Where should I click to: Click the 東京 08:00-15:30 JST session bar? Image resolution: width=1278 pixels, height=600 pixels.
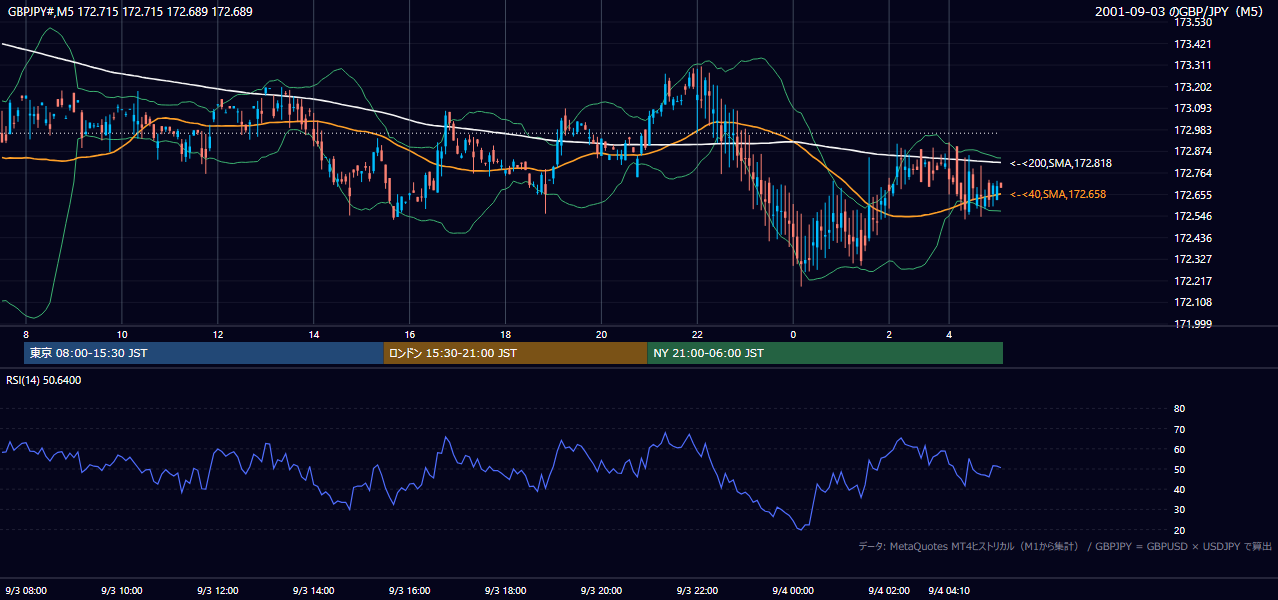click(204, 353)
